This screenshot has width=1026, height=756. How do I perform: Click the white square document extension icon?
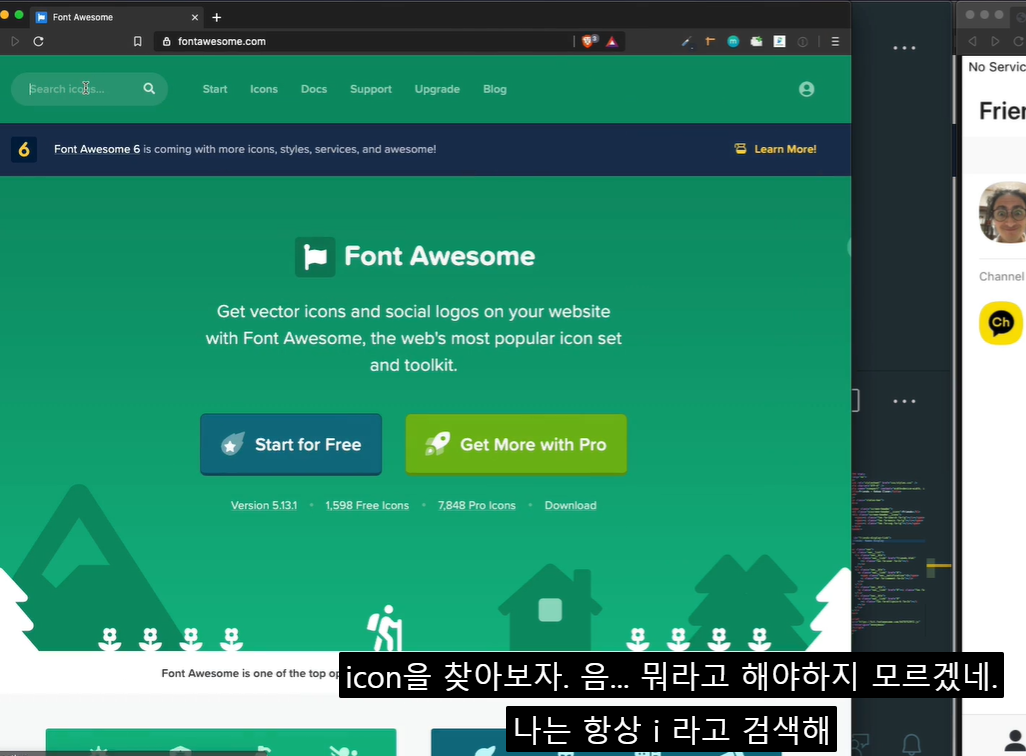[x=779, y=41]
